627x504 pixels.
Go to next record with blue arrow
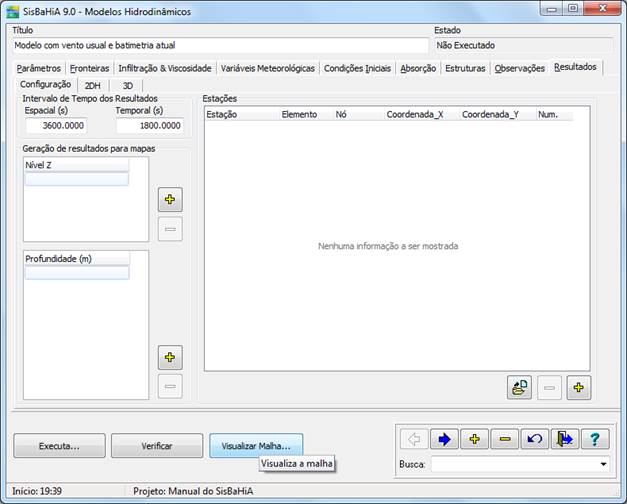pyautogui.click(x=444, y=439)
